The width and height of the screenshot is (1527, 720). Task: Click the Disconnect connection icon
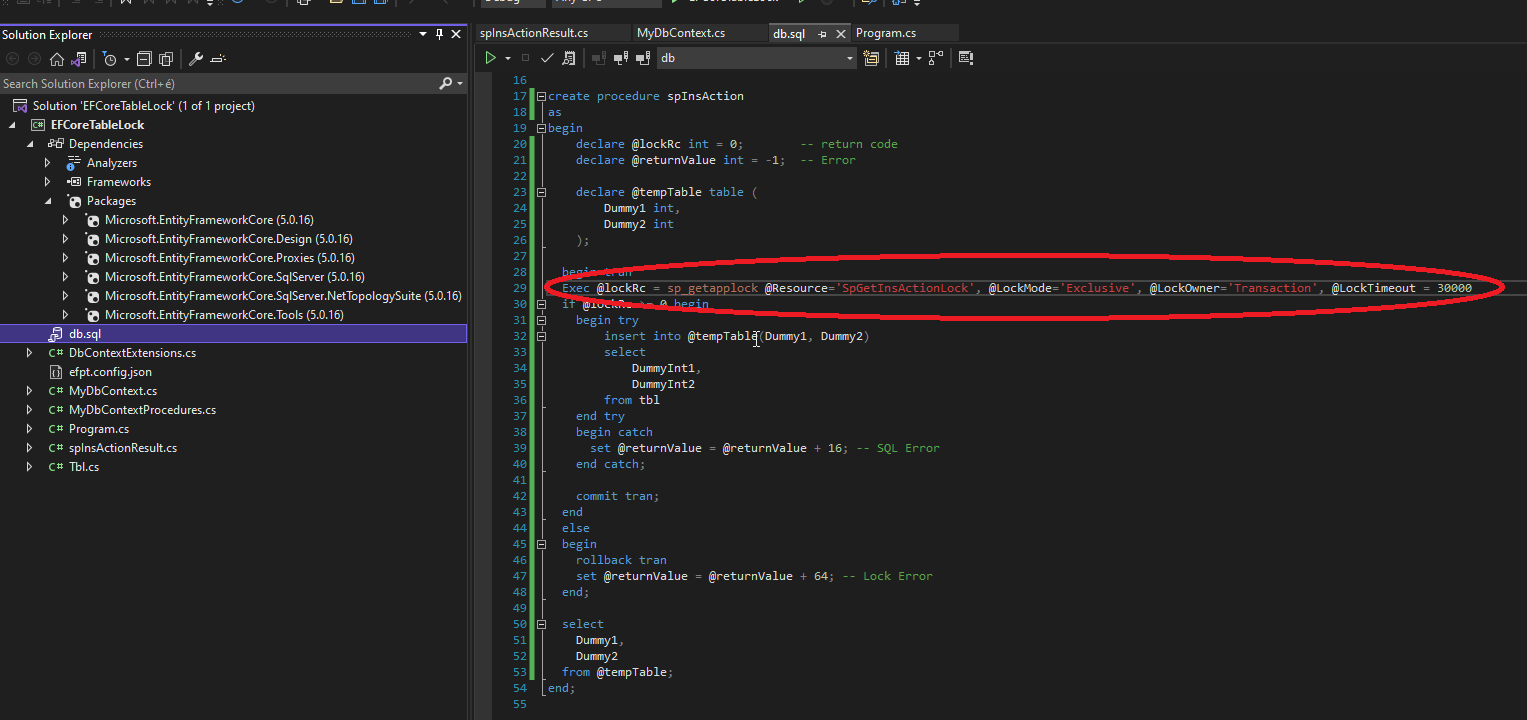coord(620,57)
